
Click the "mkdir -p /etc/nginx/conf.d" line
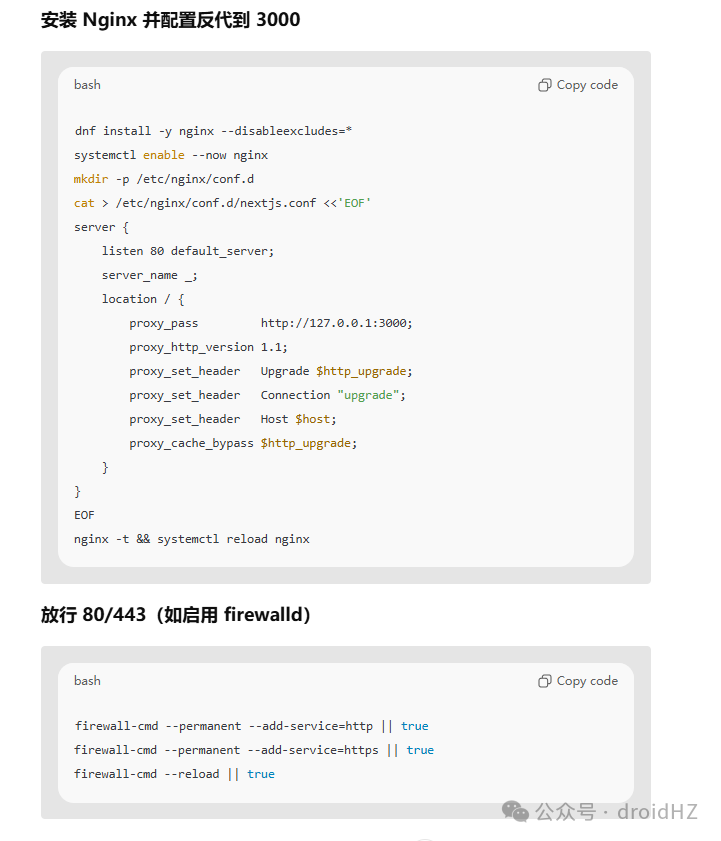[x=164, y=179]
